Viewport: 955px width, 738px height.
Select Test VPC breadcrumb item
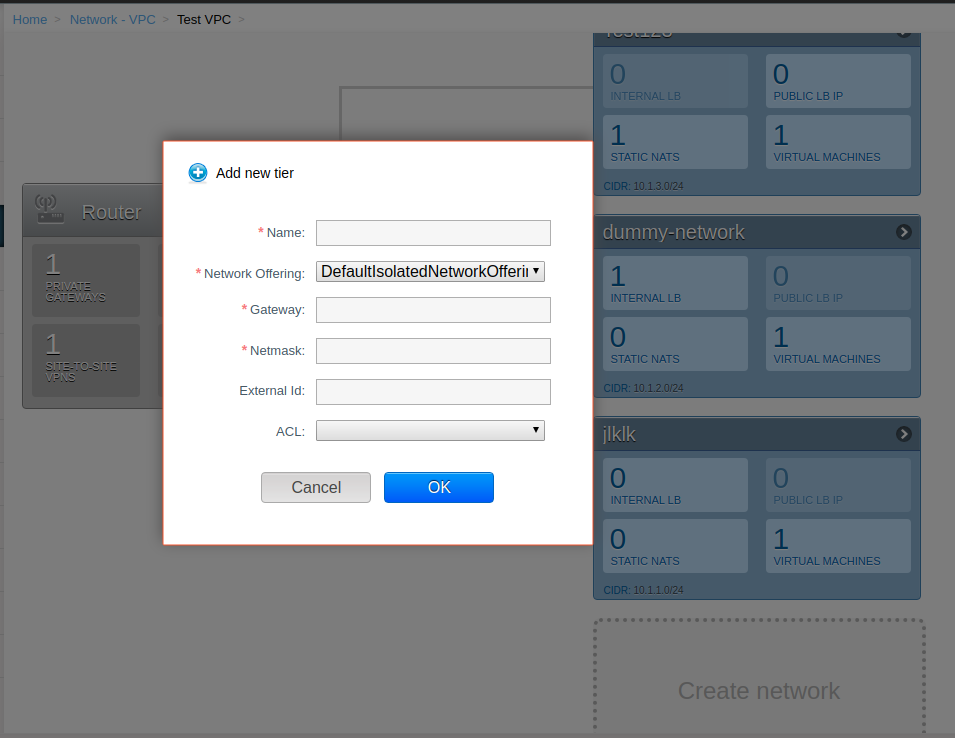coord(204,19)
